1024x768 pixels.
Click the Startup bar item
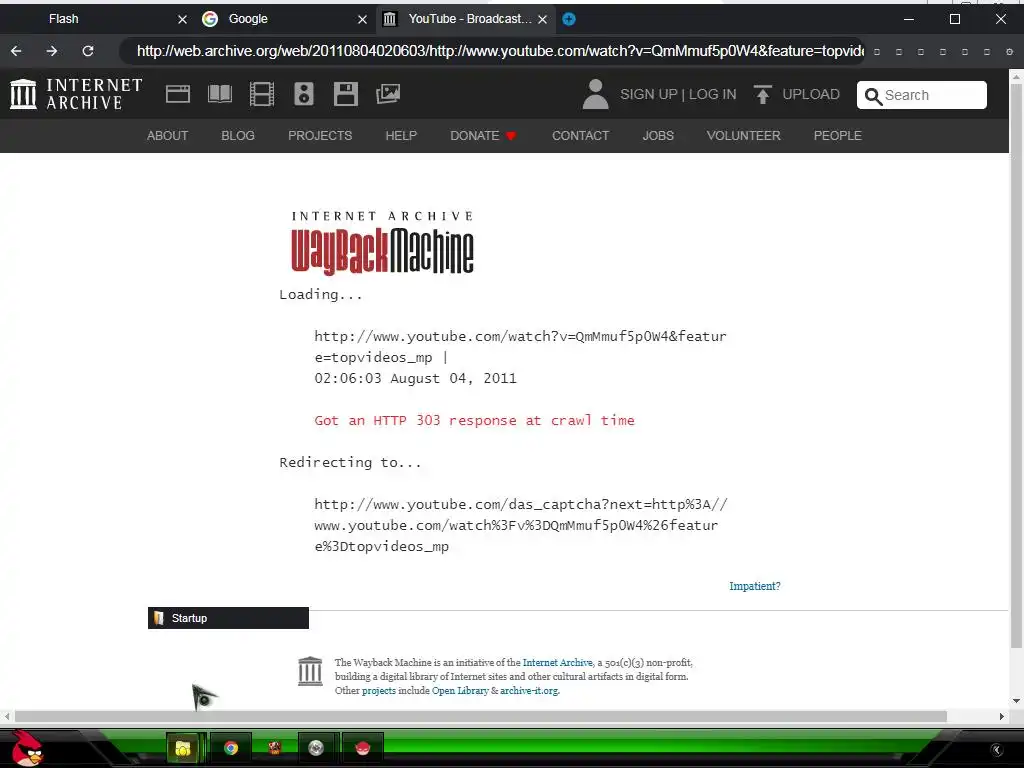pyautogui.click(x=228, y=618)
